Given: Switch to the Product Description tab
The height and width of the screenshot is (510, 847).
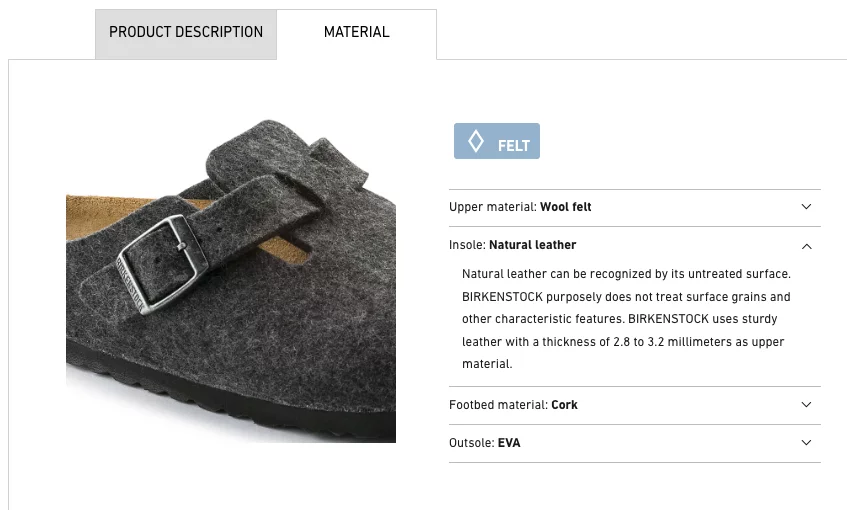Looking at the screenshot, I should (186, 34).
